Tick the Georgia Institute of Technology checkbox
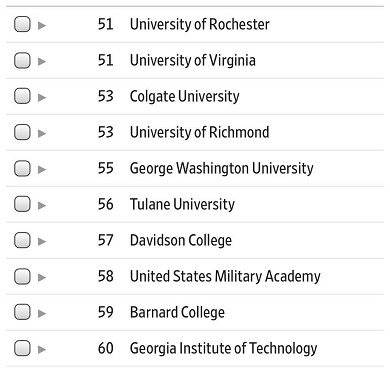 (x=22, y=348)
